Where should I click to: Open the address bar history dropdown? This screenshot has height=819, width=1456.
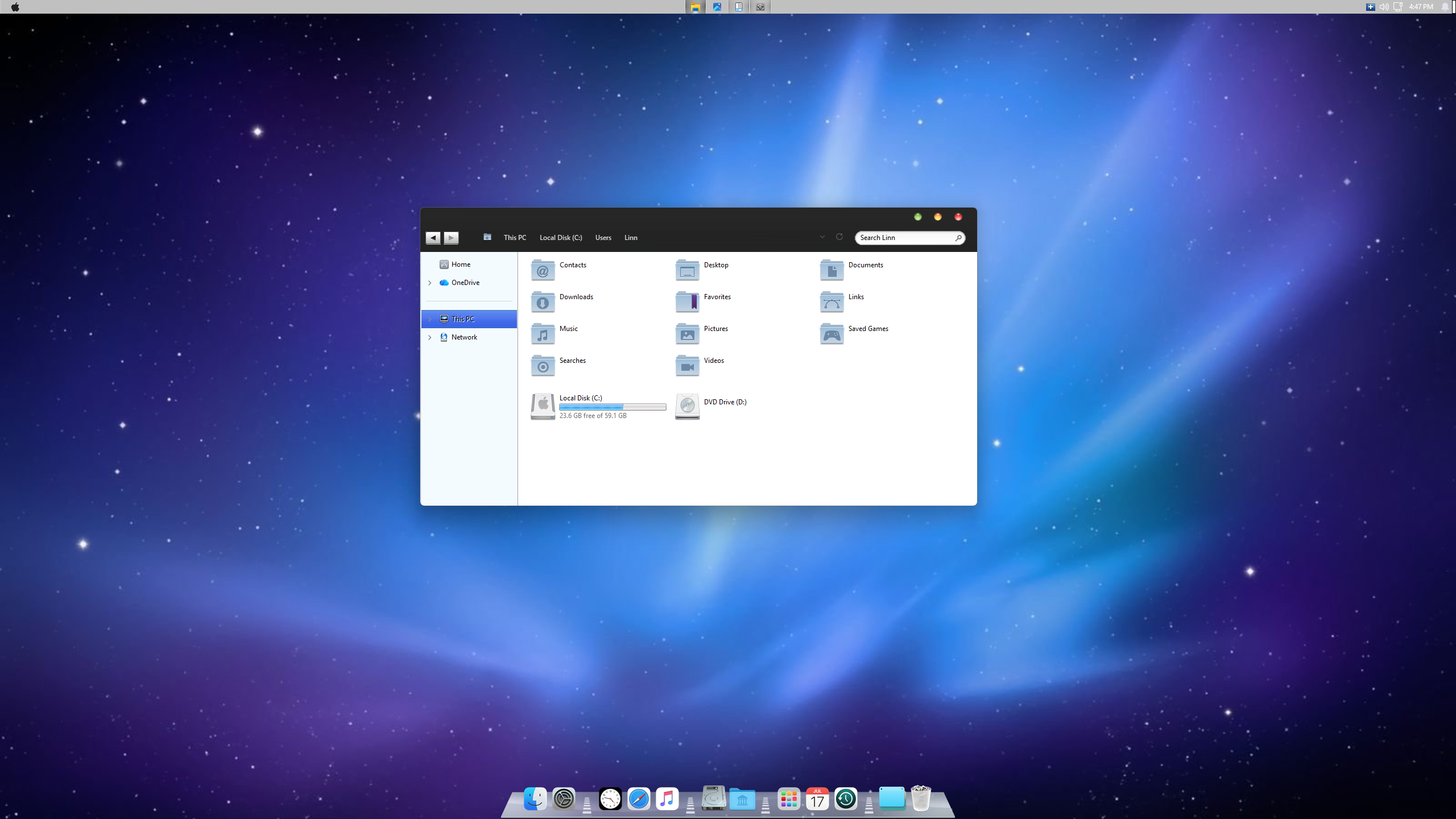(x=822, y=237)
